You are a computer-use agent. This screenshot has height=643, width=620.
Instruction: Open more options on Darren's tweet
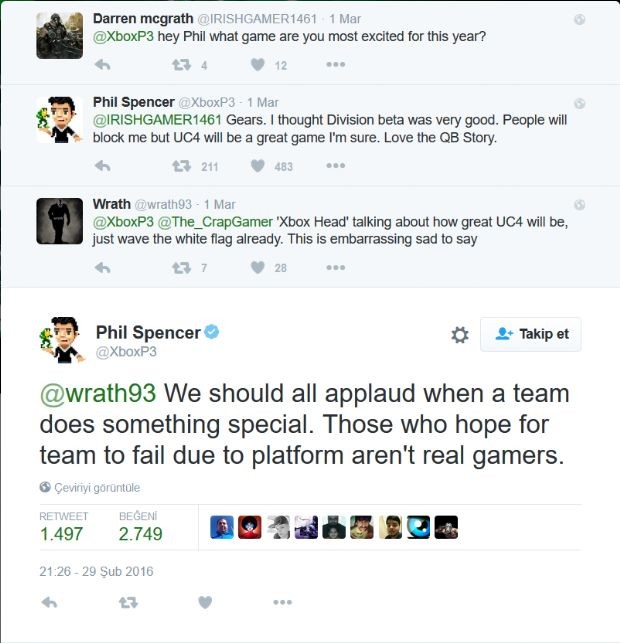tap(335, 64)
